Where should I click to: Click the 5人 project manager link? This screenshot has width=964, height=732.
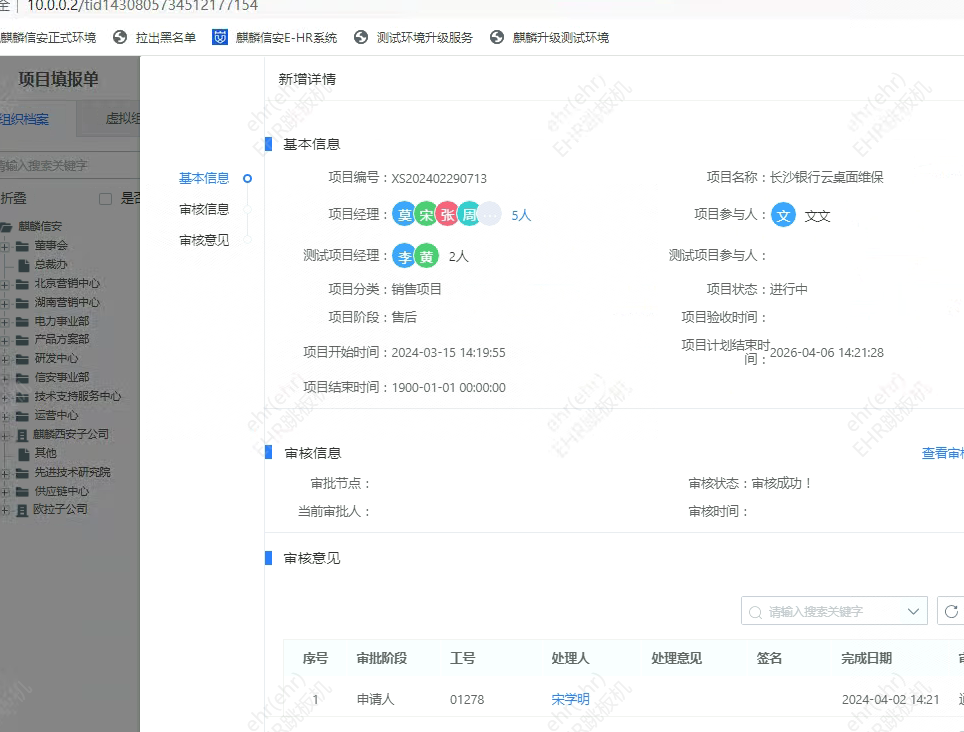[x=520, y=213]
